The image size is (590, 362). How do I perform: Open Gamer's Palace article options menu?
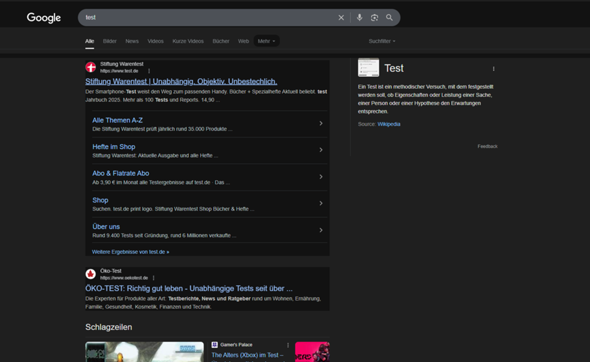(x=288, y=345)
